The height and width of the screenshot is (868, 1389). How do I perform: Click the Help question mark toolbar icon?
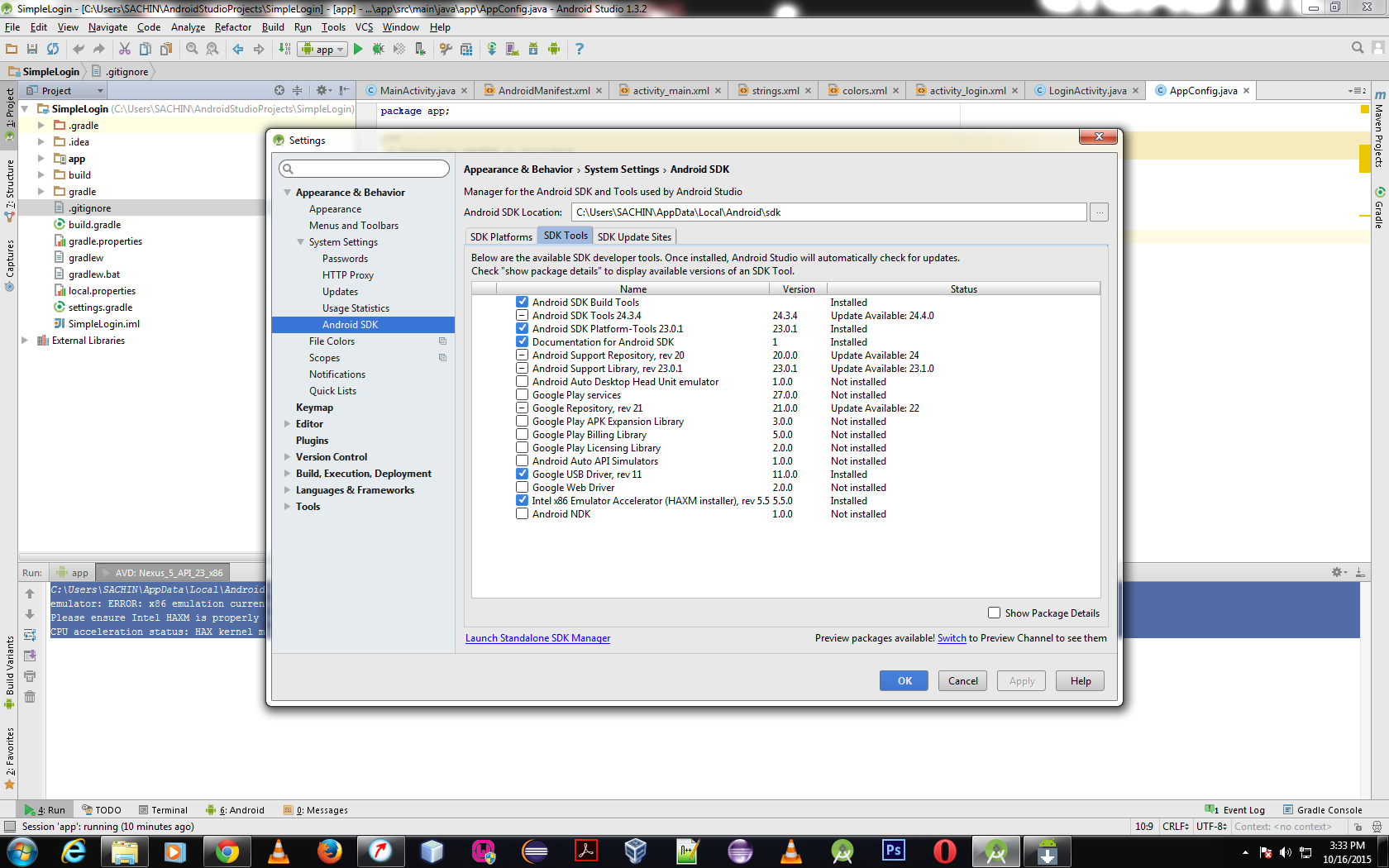click(x=580, y=49)
